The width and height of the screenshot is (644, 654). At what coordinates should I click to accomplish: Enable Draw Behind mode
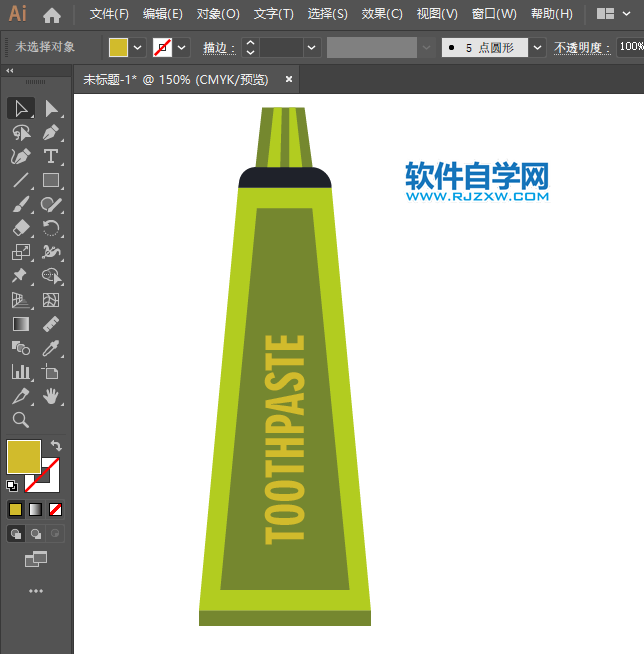click(x=36, y=533)
